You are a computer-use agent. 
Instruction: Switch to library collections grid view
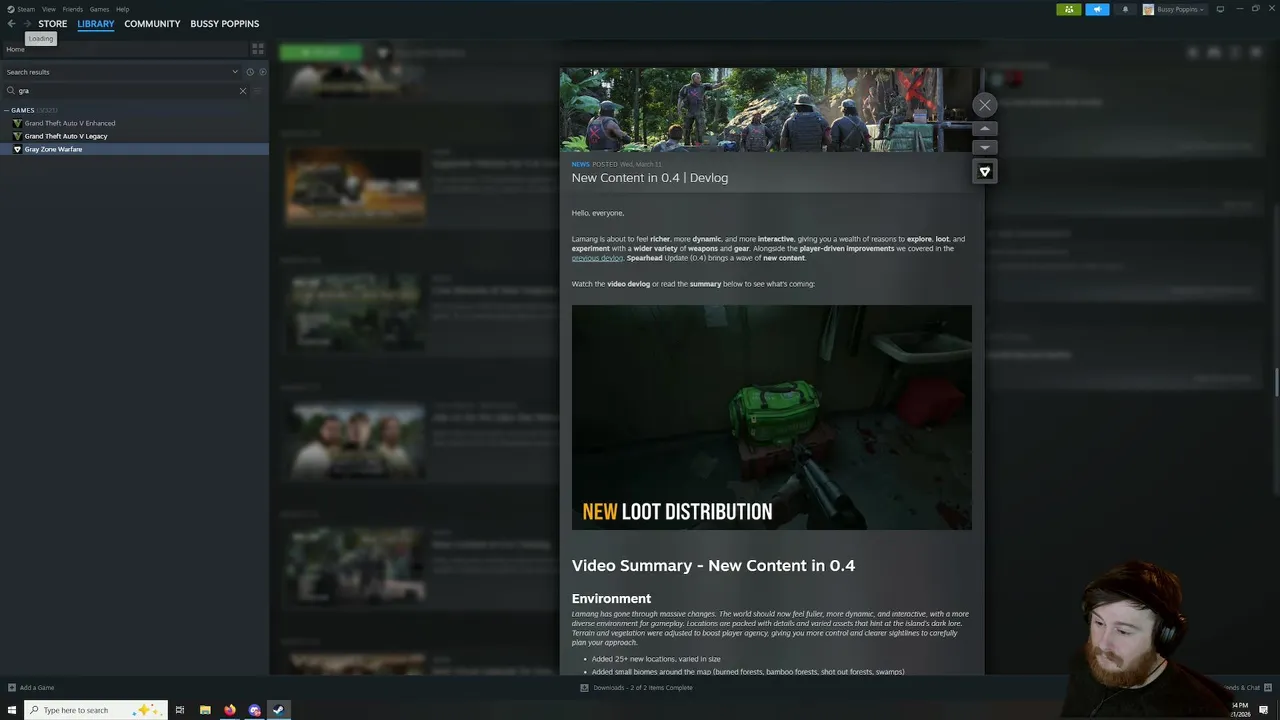(x=258, y=49)
